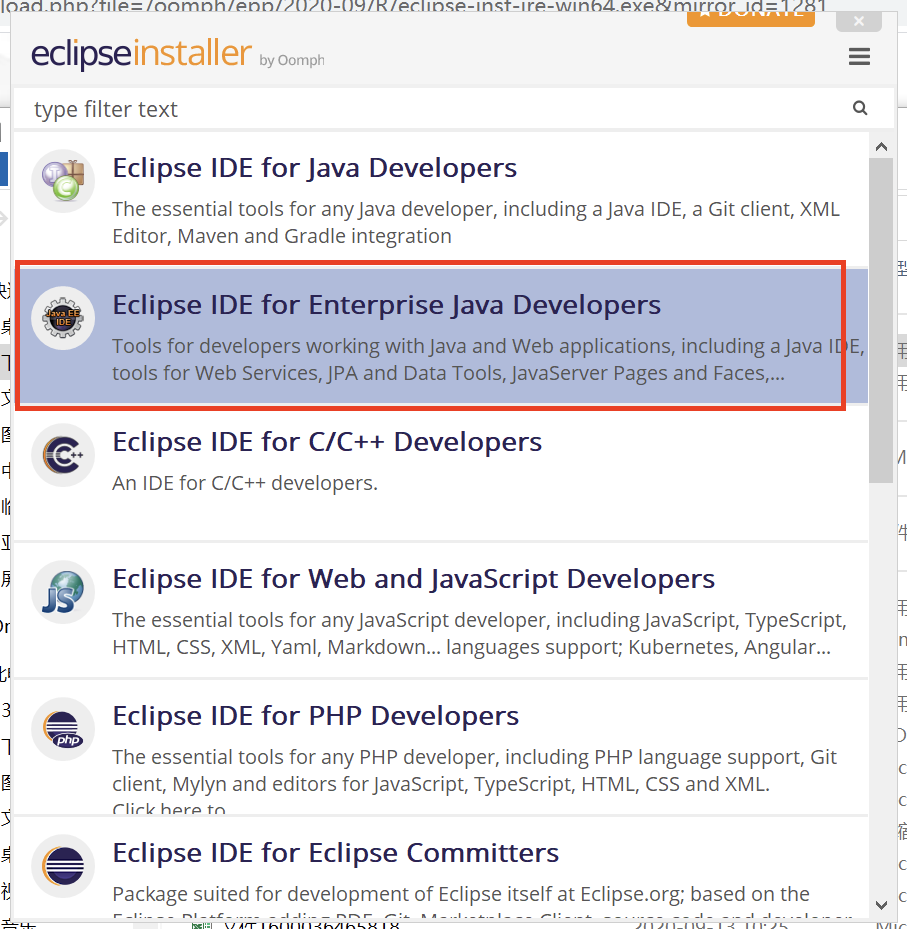
Task: Choose Eclipse IDE for C/C++ Developers
Action: (x=327, y=442)
